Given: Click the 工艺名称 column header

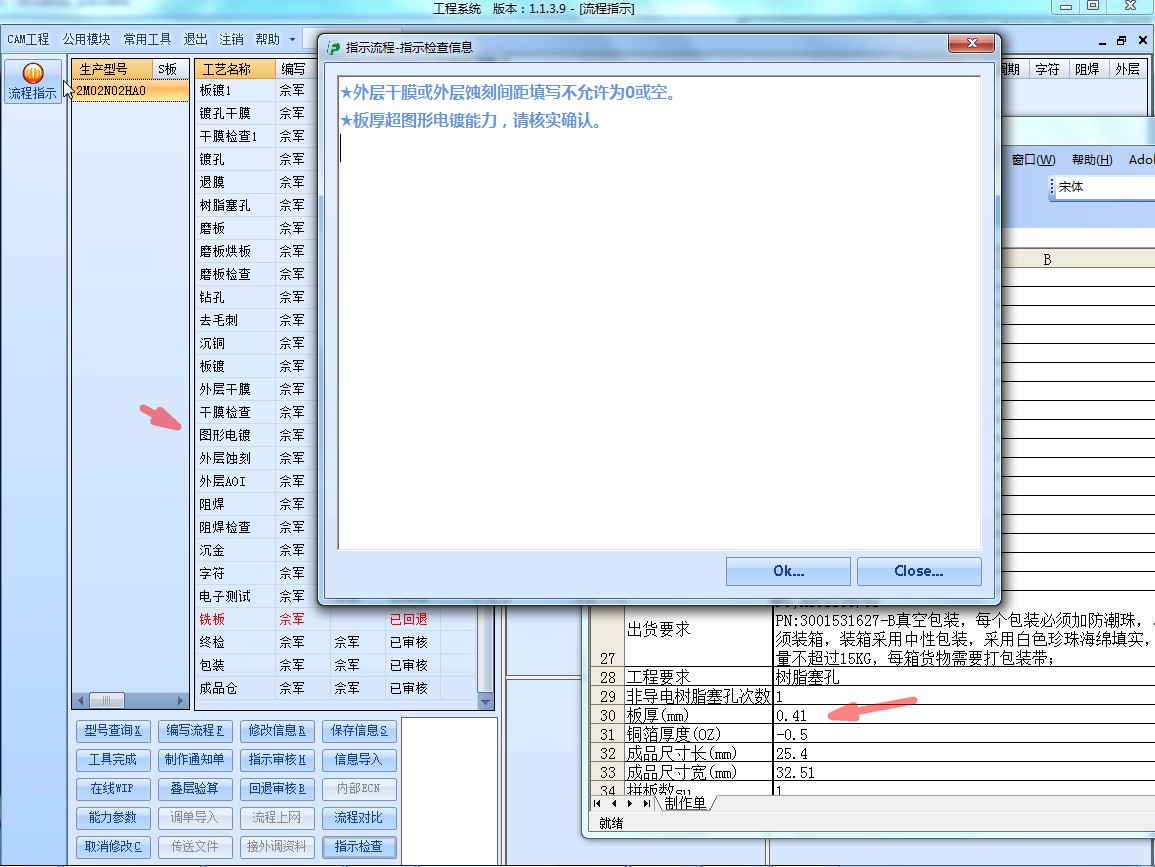Looking at the screenshot, I should tap(235, 69).
